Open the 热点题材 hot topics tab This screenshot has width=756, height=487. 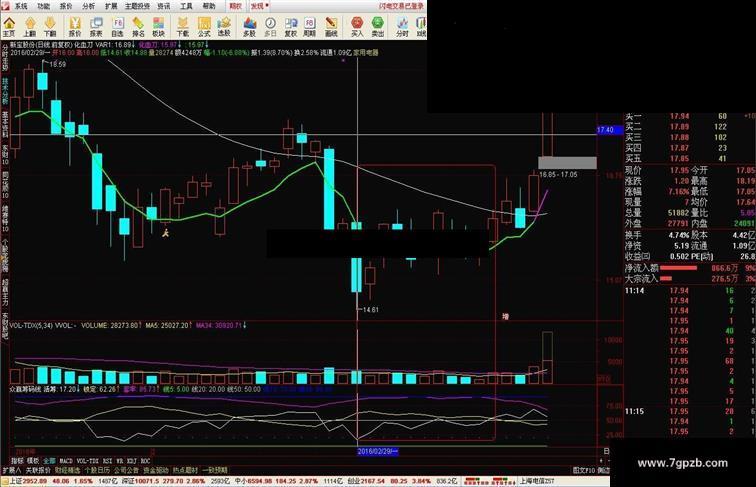[185, 470]
